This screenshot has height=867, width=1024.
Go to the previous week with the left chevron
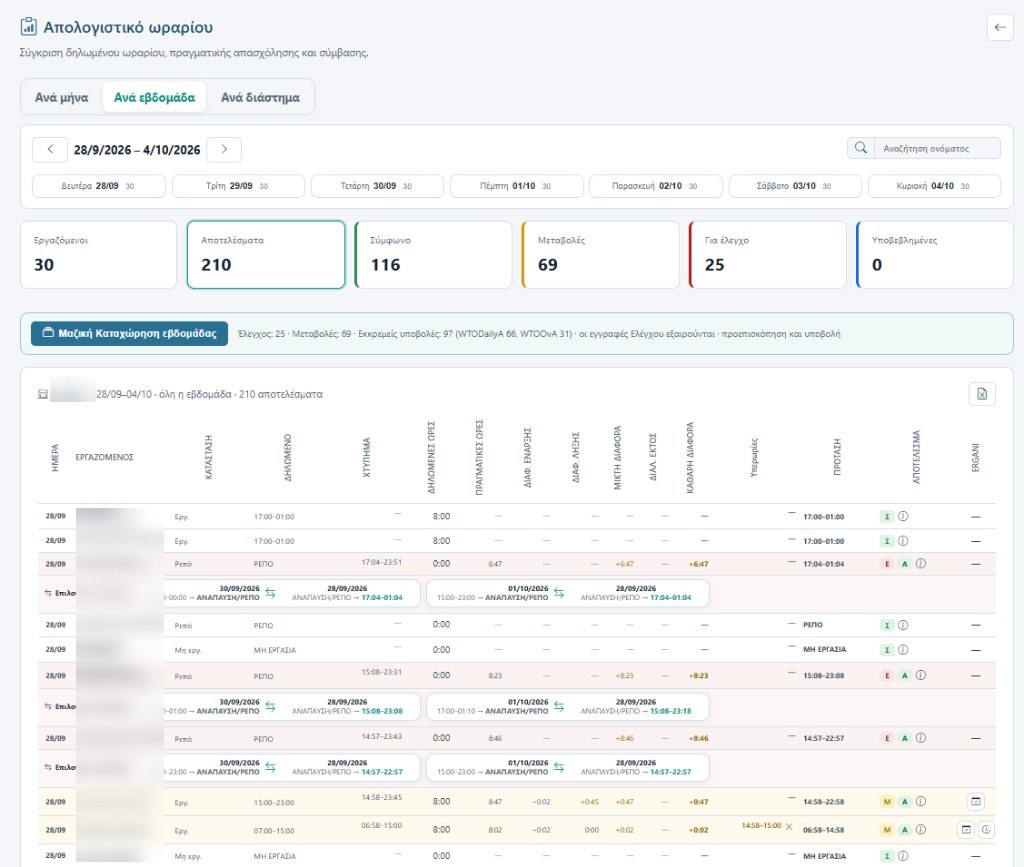click(50, 150)
